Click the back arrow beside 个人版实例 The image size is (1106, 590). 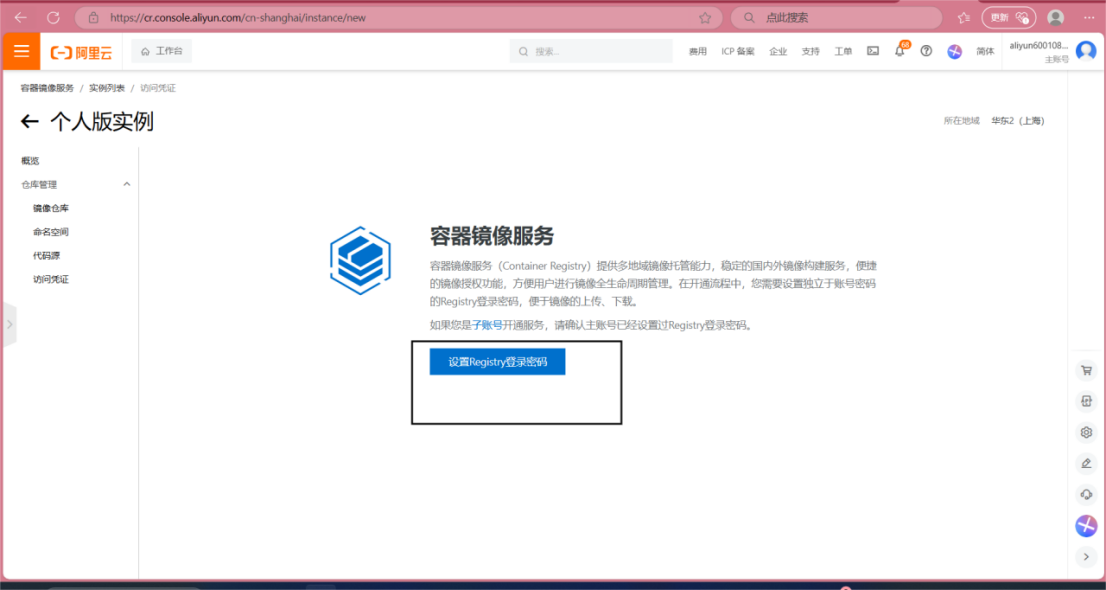(29, 121)
